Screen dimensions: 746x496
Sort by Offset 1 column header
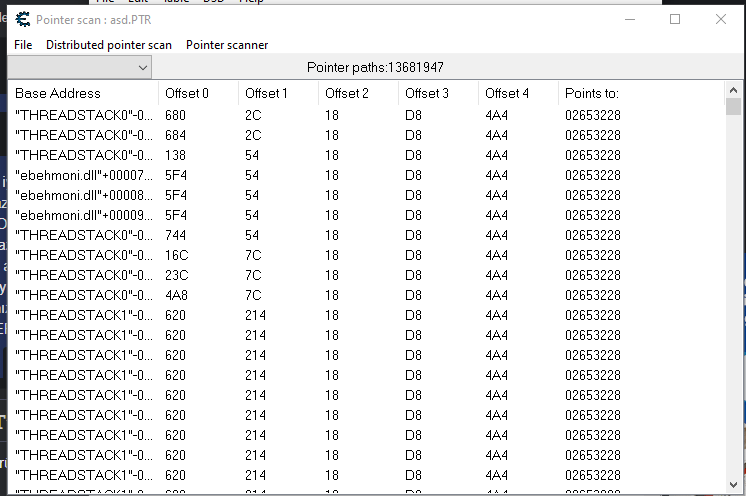pyautogui.click(x=278, y=93)
